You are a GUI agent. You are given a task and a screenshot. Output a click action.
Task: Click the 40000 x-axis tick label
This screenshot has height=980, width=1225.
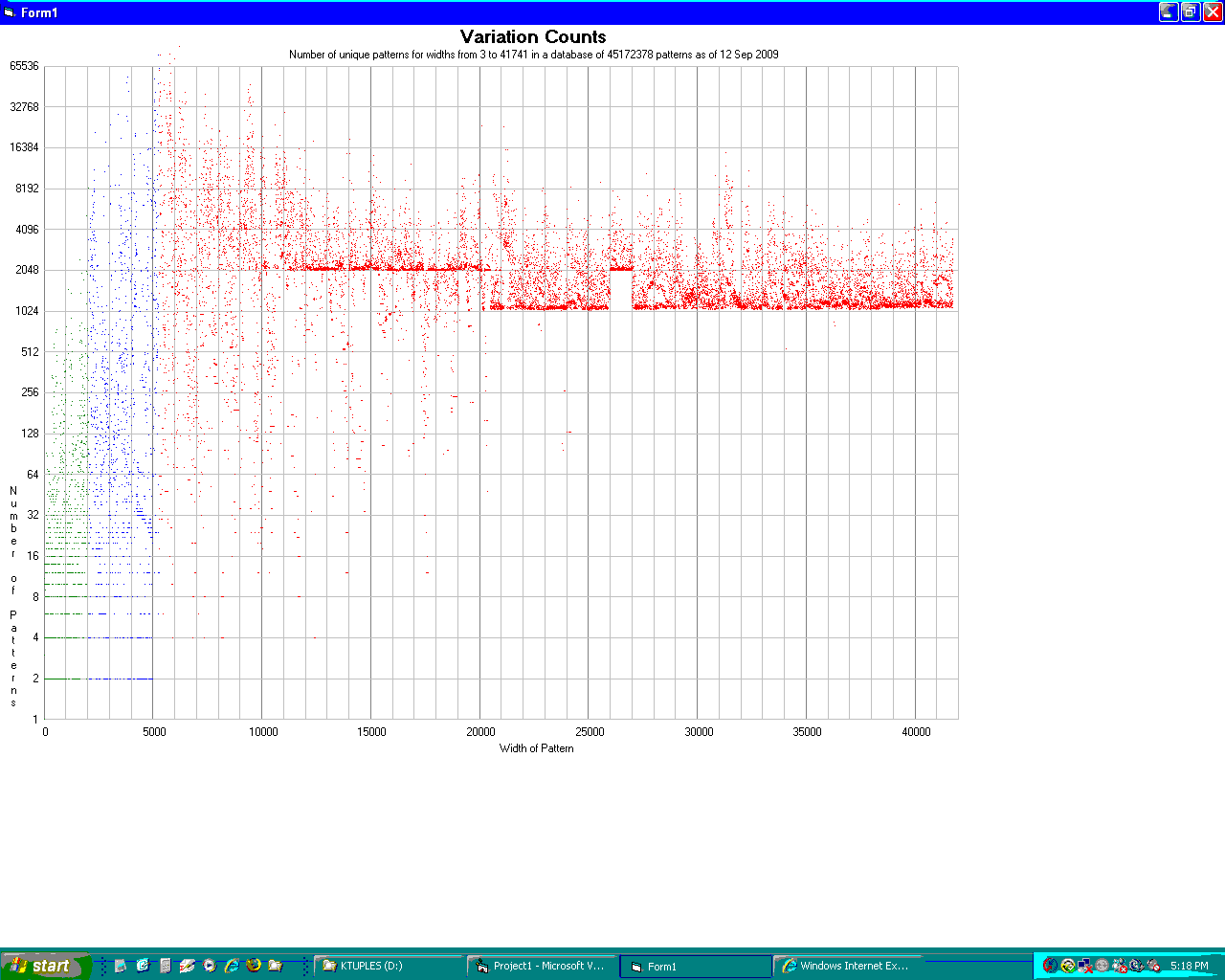coord(916,732)
